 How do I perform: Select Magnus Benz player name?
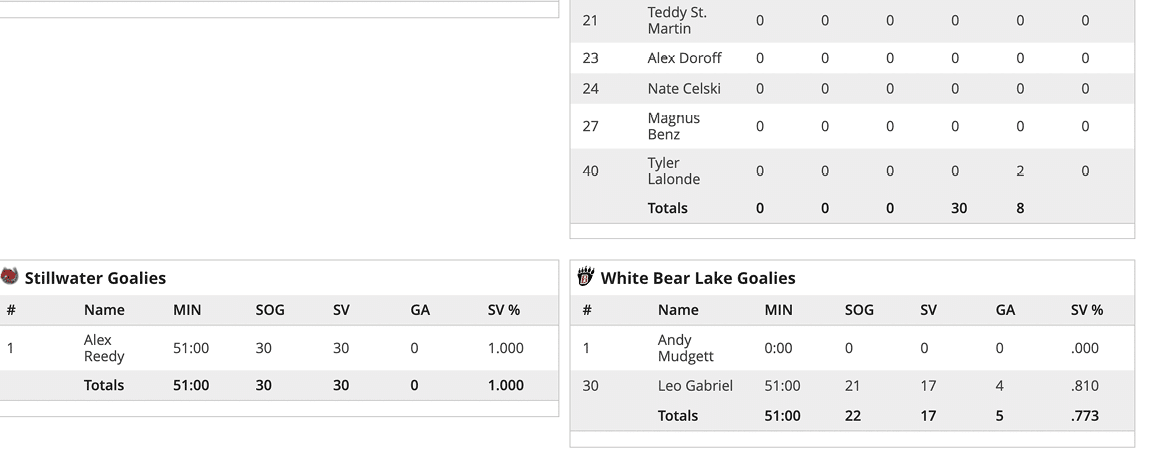673,126
